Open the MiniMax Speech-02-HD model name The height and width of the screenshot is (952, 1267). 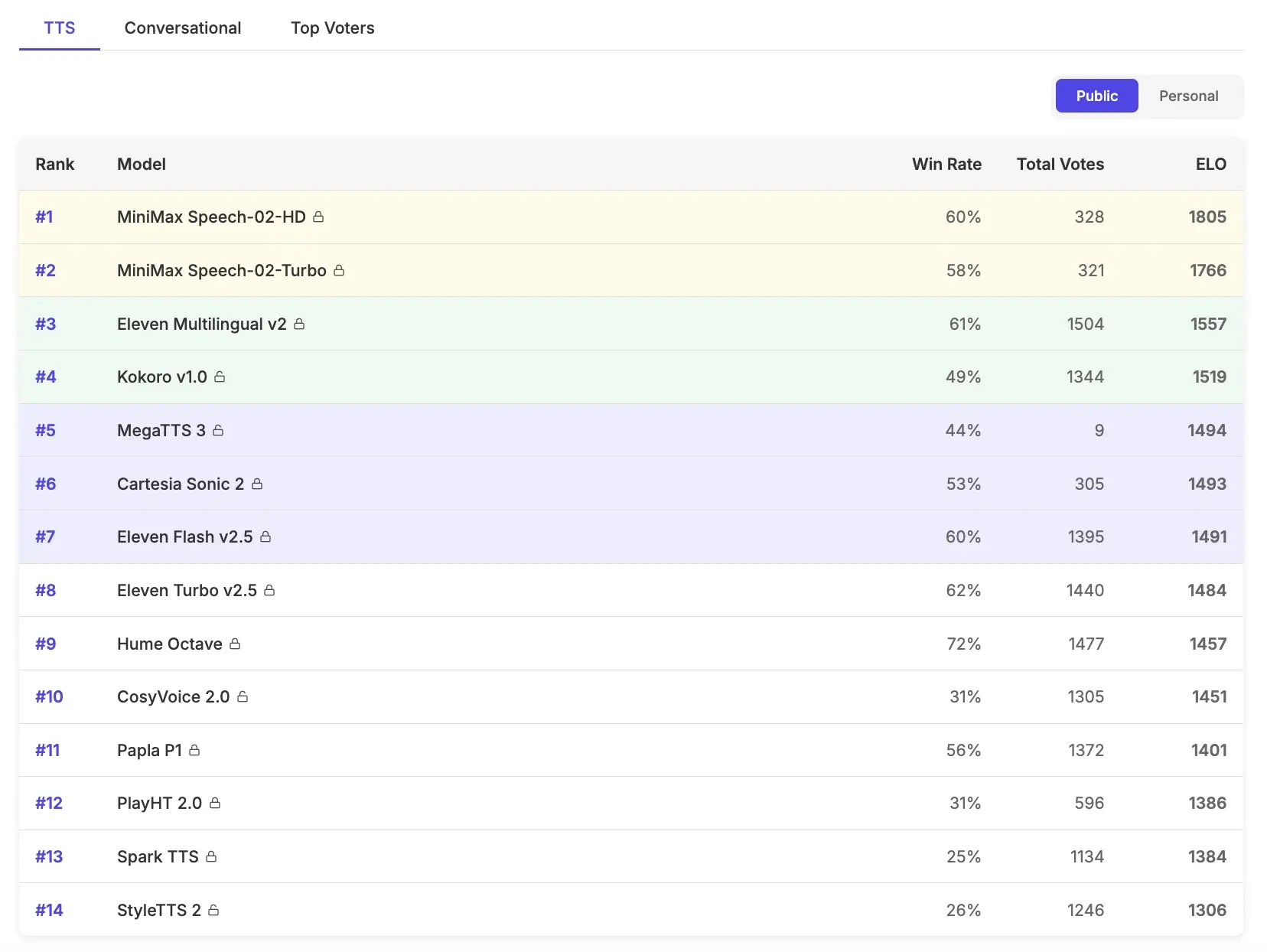tap(211, 217)
